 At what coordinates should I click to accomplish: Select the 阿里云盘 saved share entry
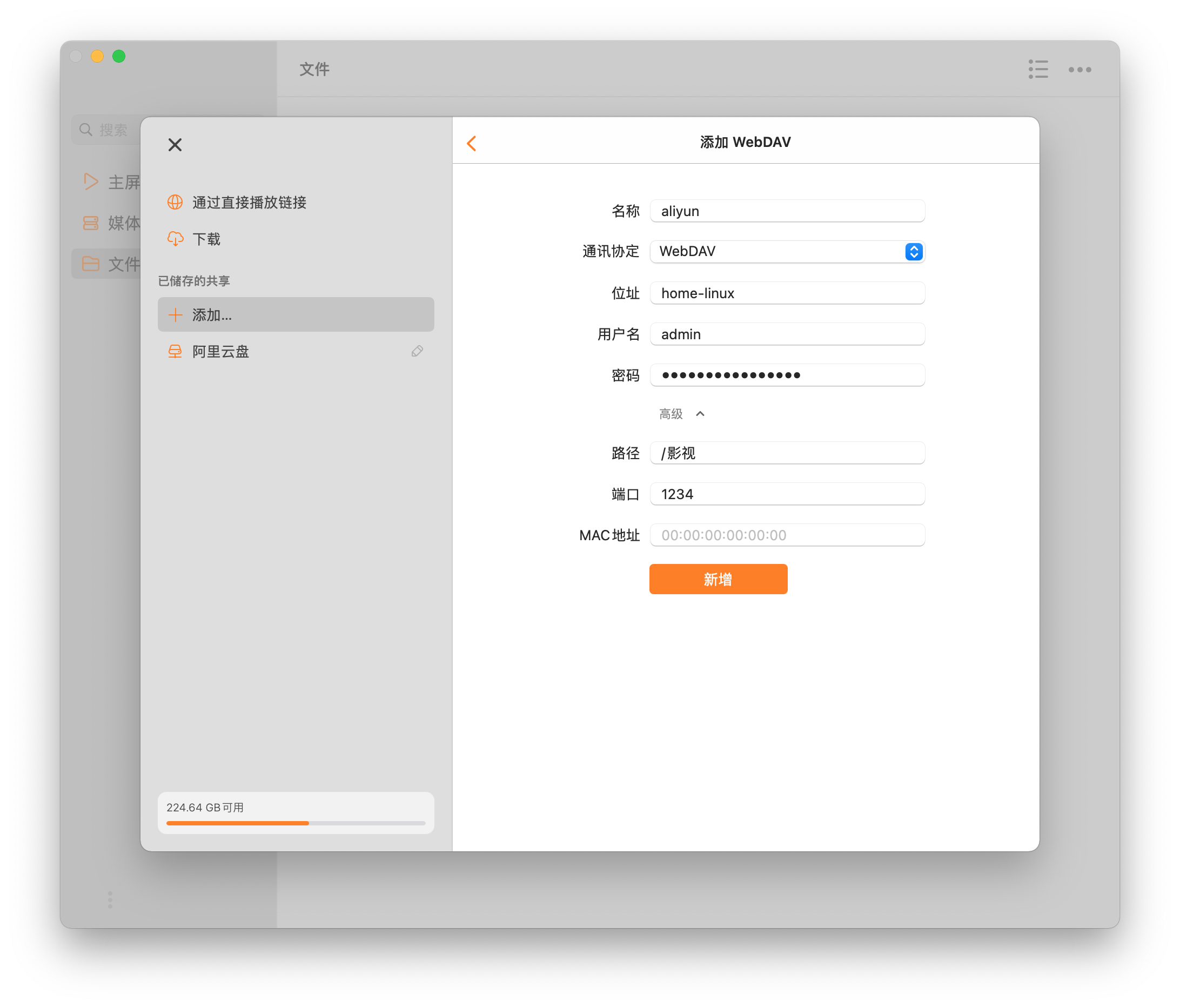[x=220, y=351]
